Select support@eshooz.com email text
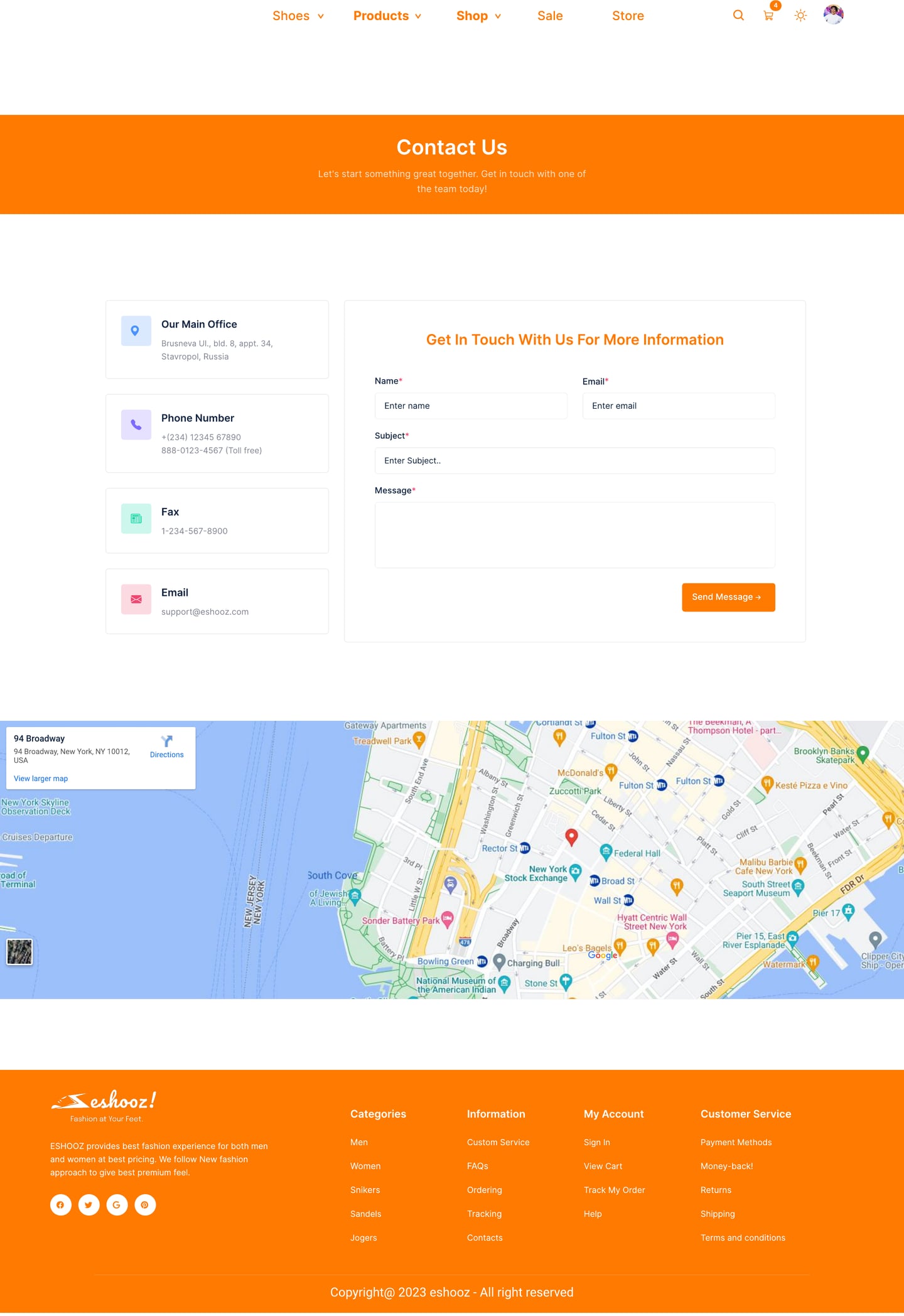 (x=205, y=612)
